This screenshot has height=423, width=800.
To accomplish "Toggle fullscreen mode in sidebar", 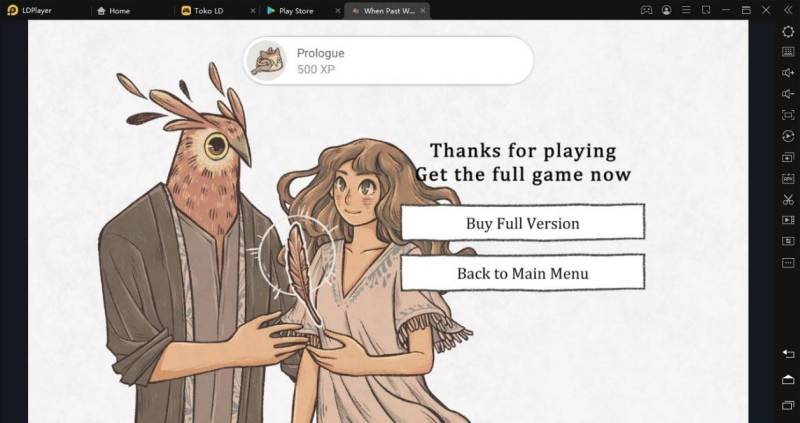I will pyautogui.click(x=788, y=115).
